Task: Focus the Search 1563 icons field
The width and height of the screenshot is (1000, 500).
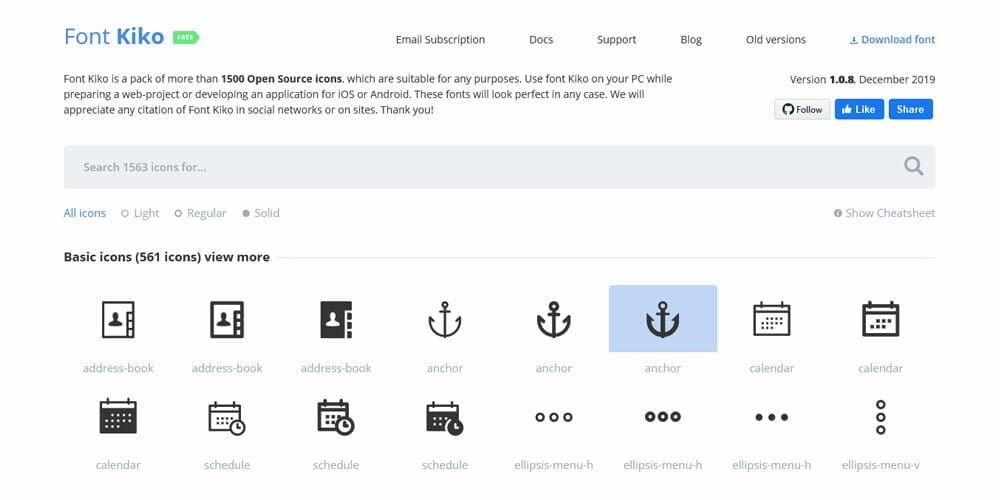Action: (x=499, y=167)
